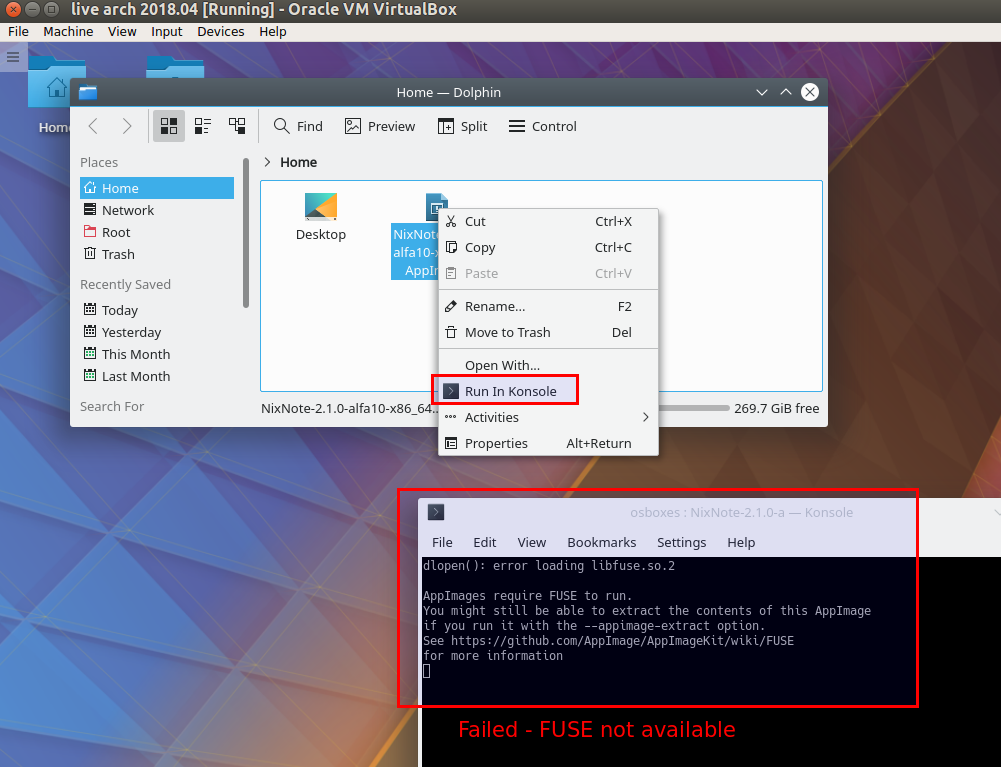The image size is (1001, 767).
Task: Click the free disk space bar
Action: (694, 408)
